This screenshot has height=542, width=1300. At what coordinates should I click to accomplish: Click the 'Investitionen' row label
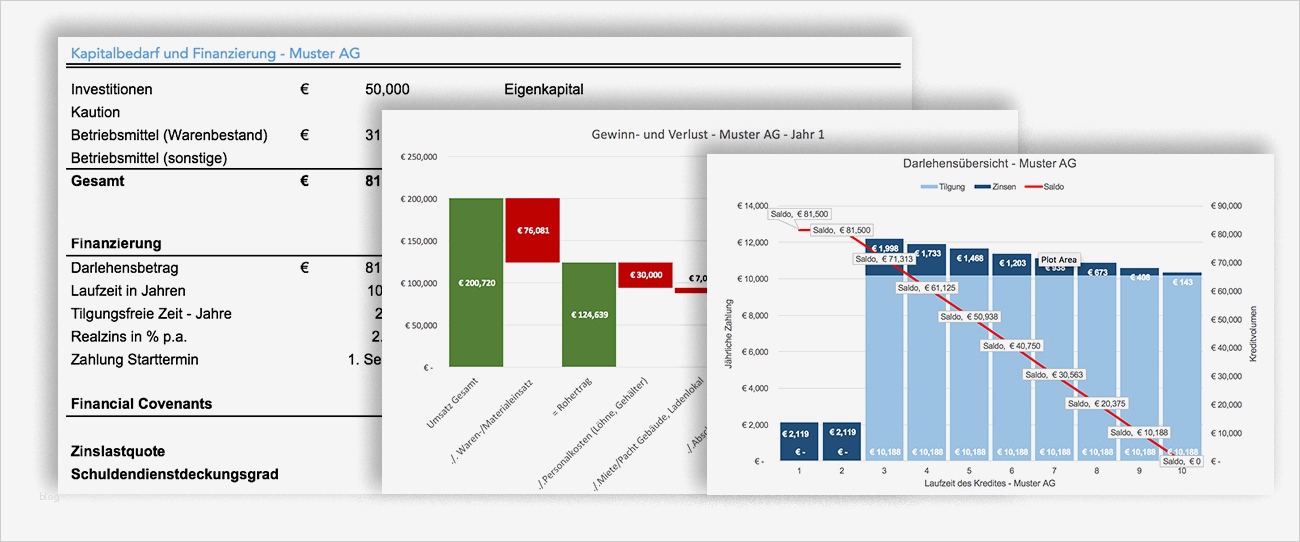(x=112, y=89)
